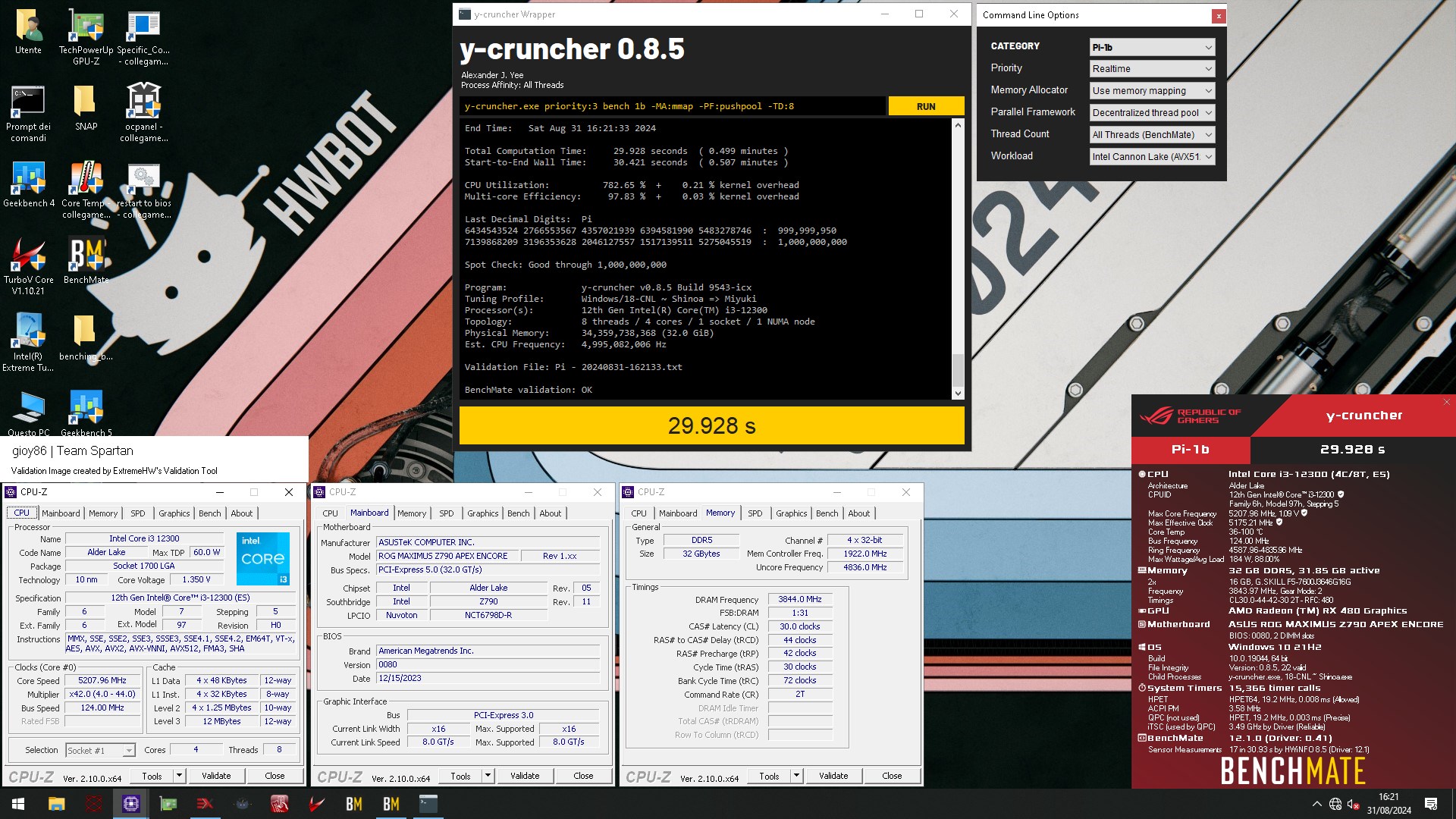Select the restart to bios shortcut

[143, 191]
